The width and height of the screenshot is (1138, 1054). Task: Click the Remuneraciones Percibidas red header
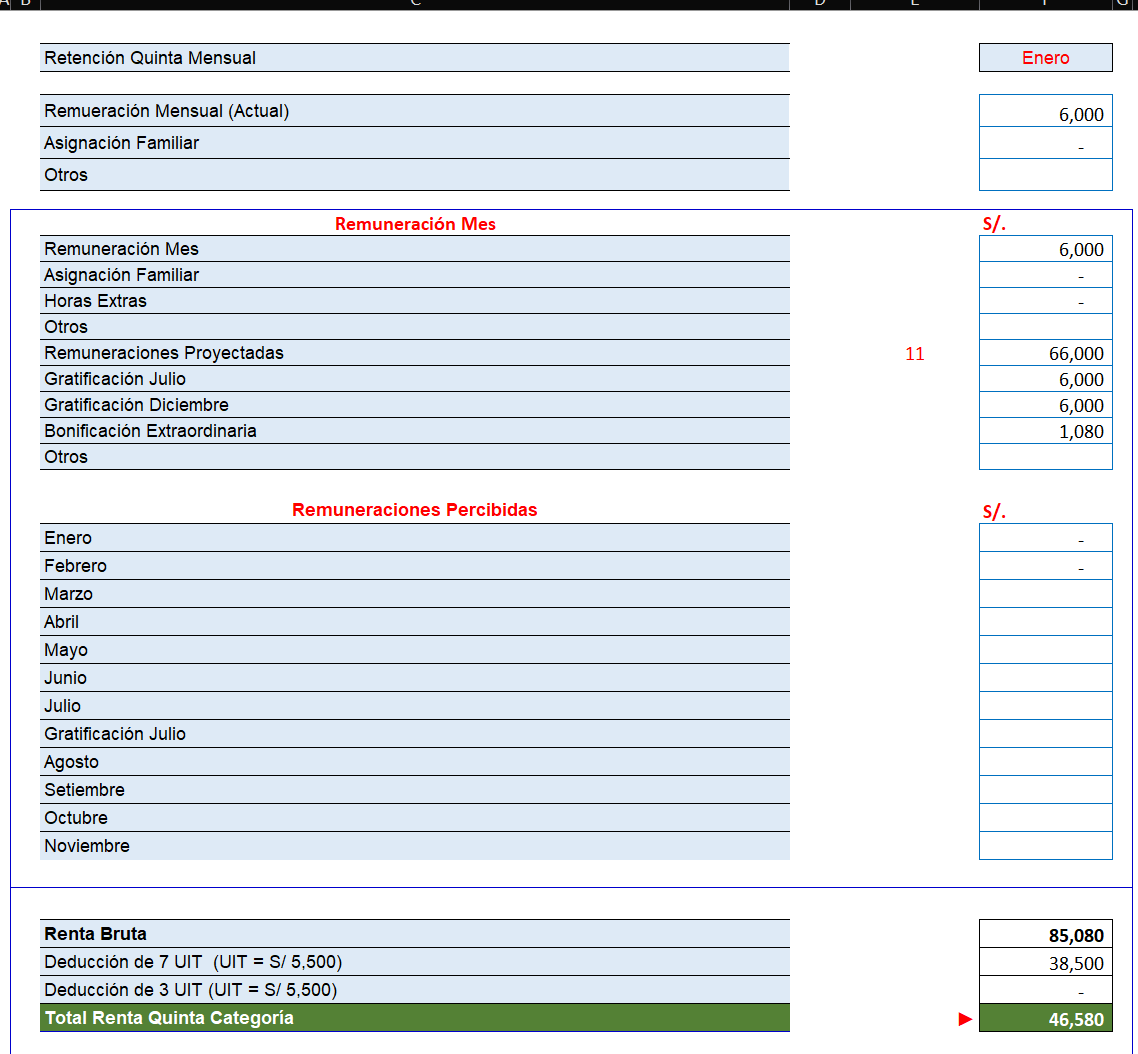(414, 510)
